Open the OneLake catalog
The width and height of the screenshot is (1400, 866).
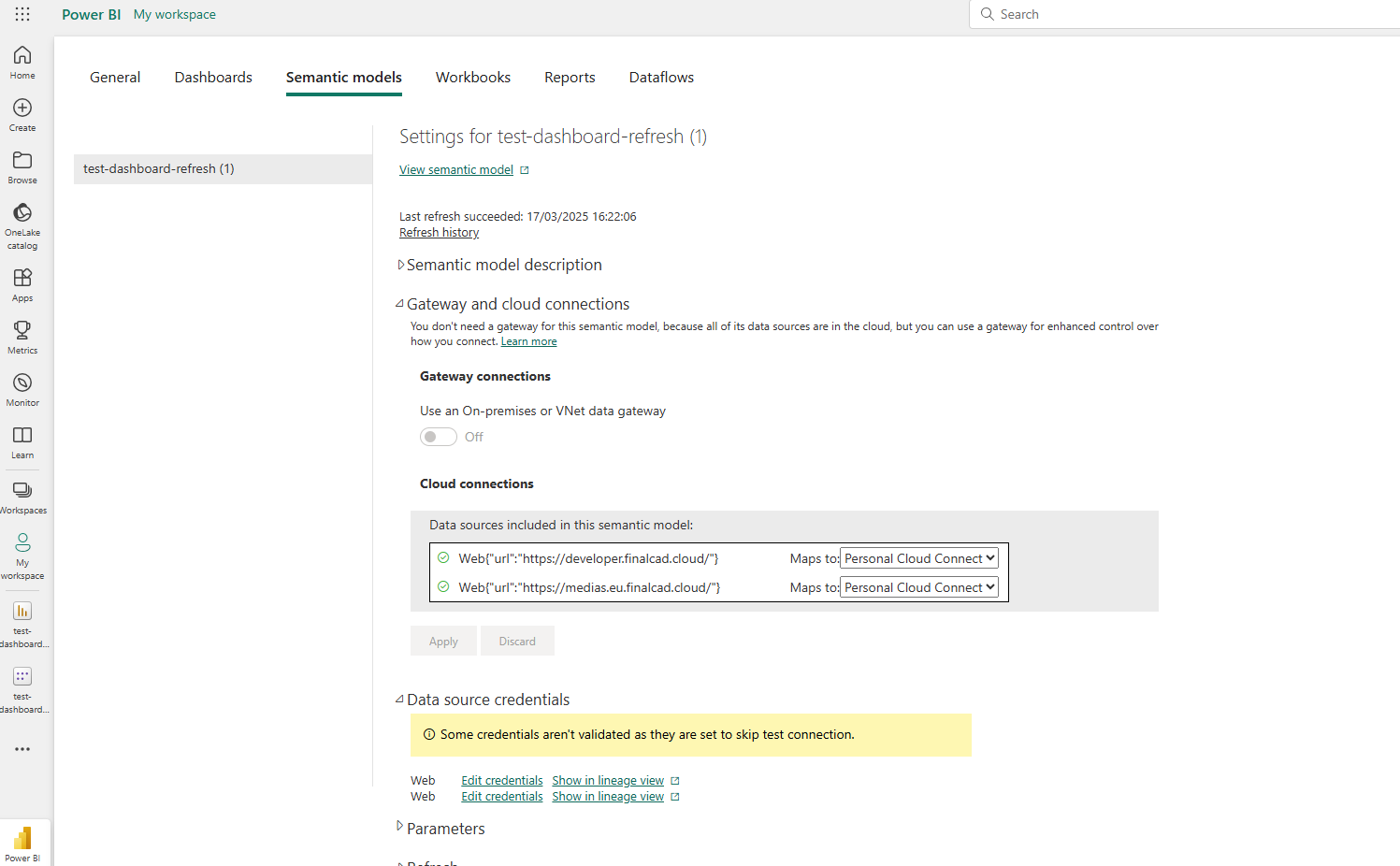[22, 225]
